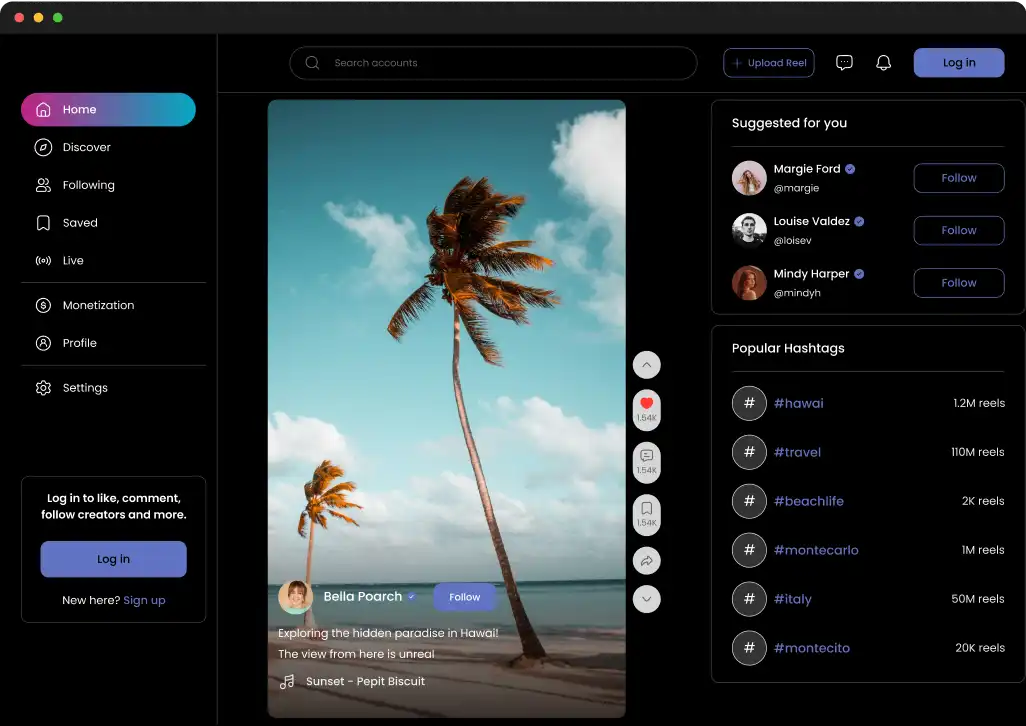The width and height of the screenshot is (1026, 726).
Task: Open Profile in the sidebar
Action: point(65,343)
